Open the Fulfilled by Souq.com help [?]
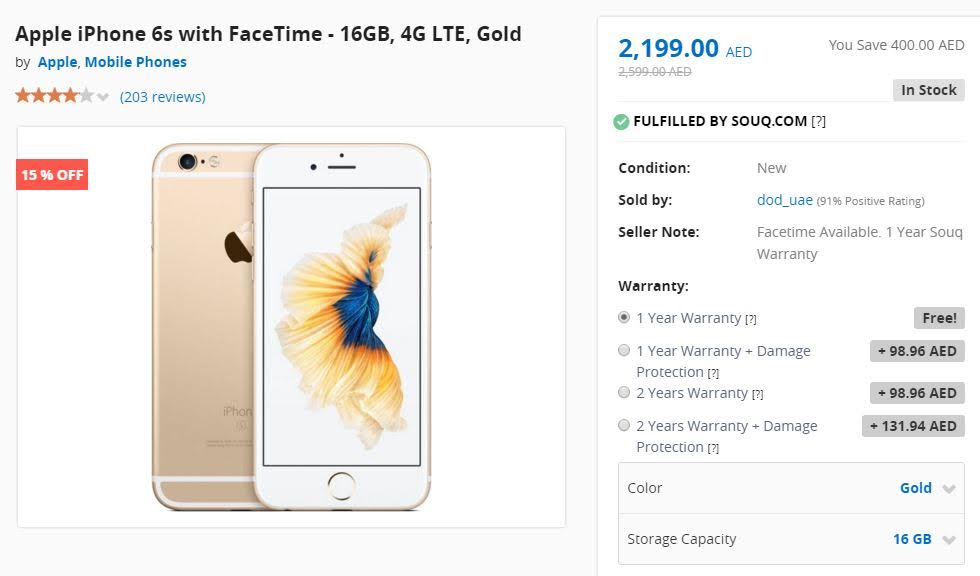This screenshot has height=576, width=980. coord(819,122)
